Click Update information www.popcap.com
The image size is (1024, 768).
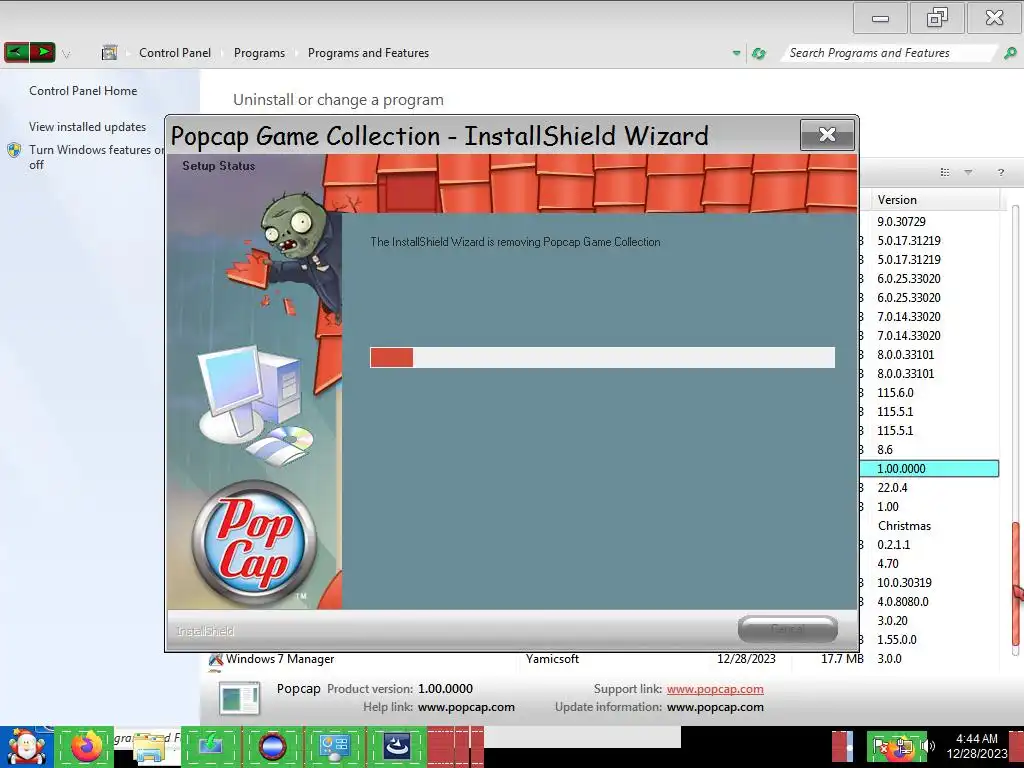coord(715,707)
